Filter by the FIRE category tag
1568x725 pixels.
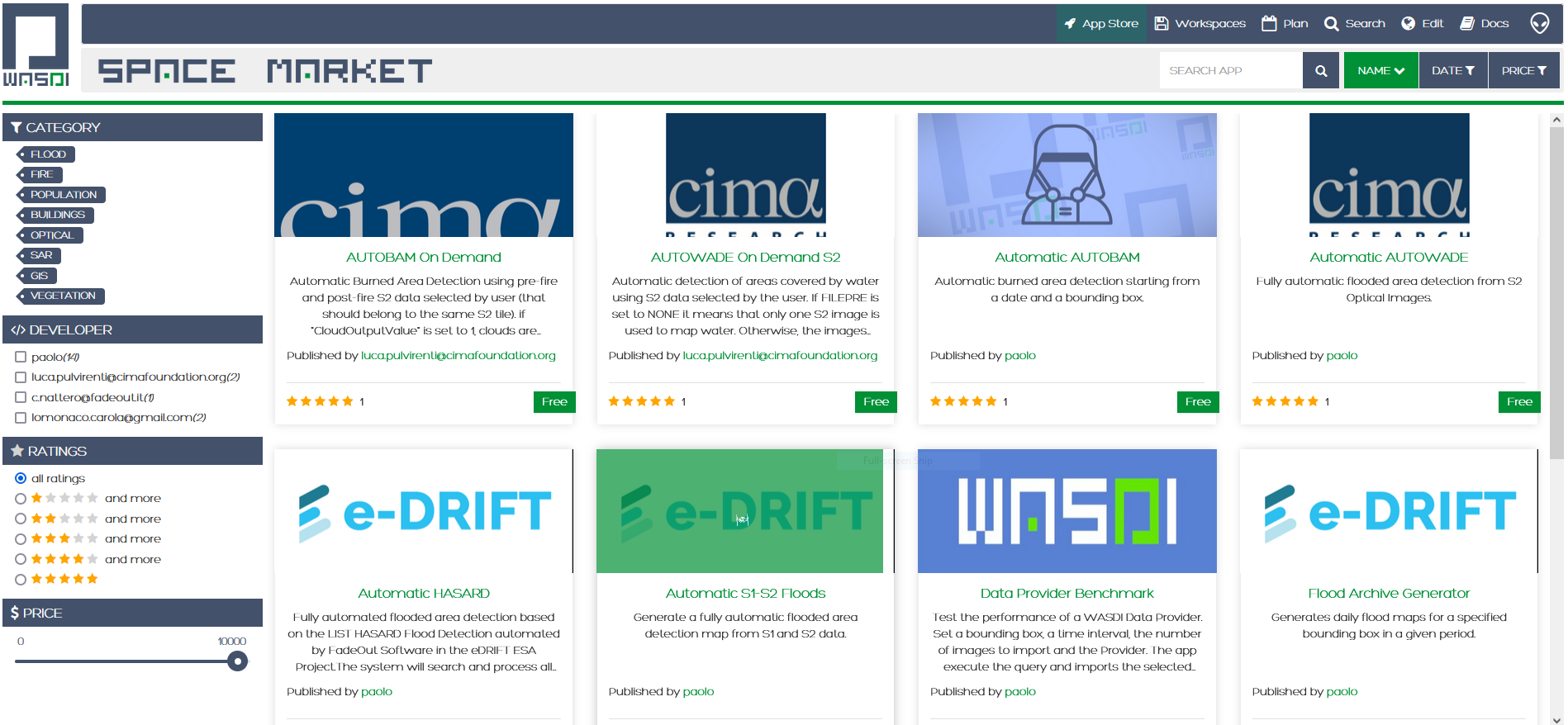[x=40, y=174]
